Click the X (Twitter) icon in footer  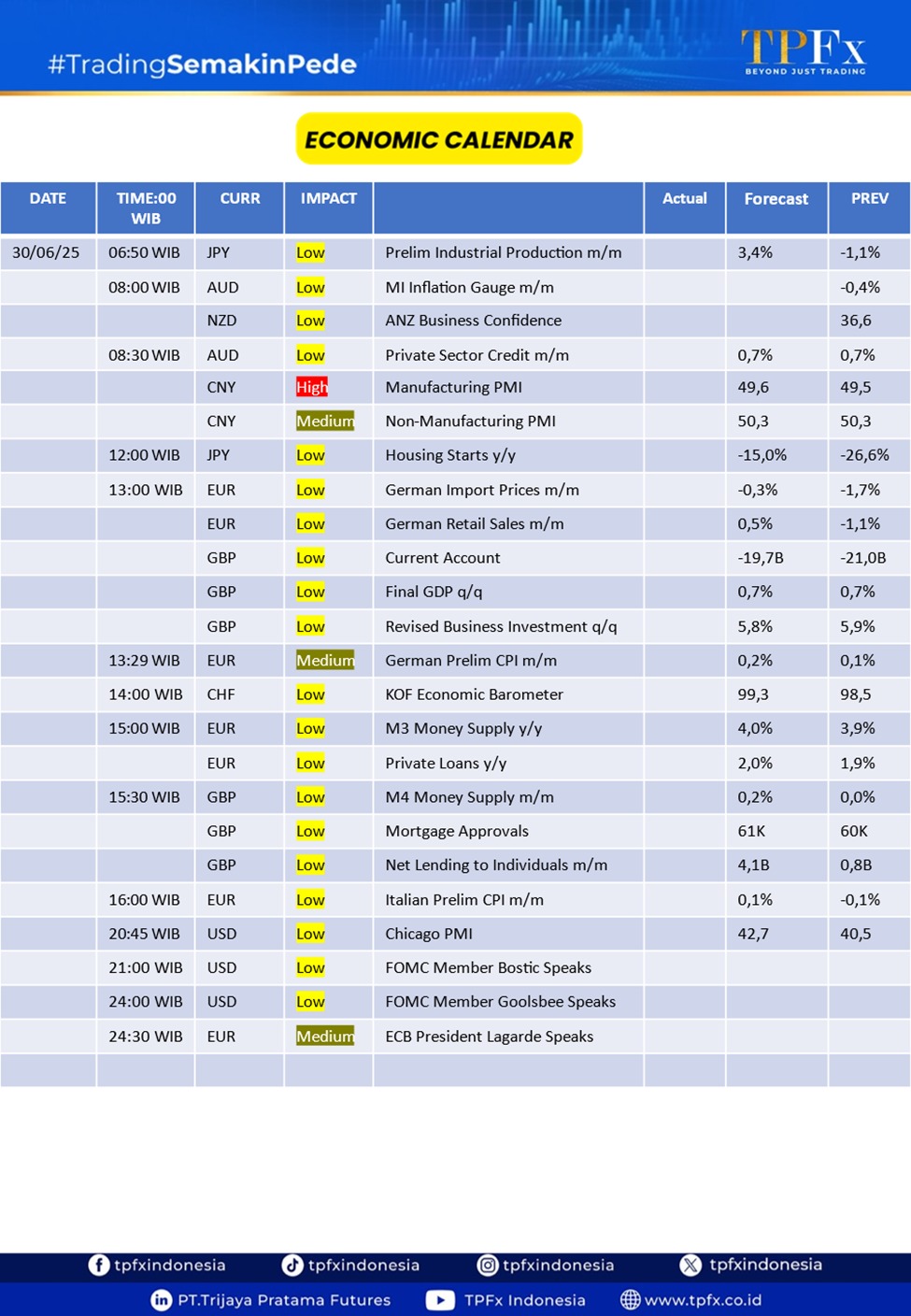pyautogui.click(x=690, y=1265)
